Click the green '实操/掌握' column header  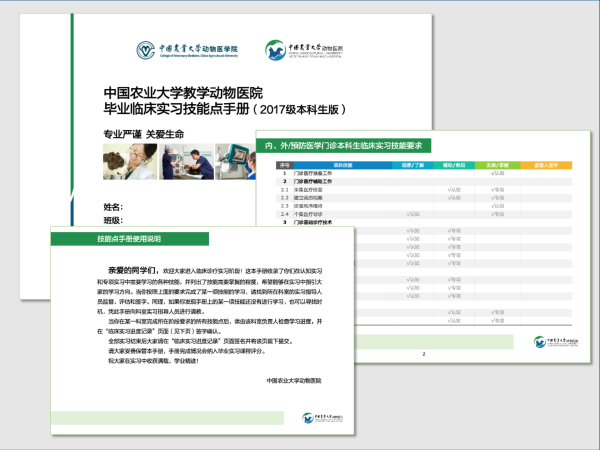tap(497, 165)
